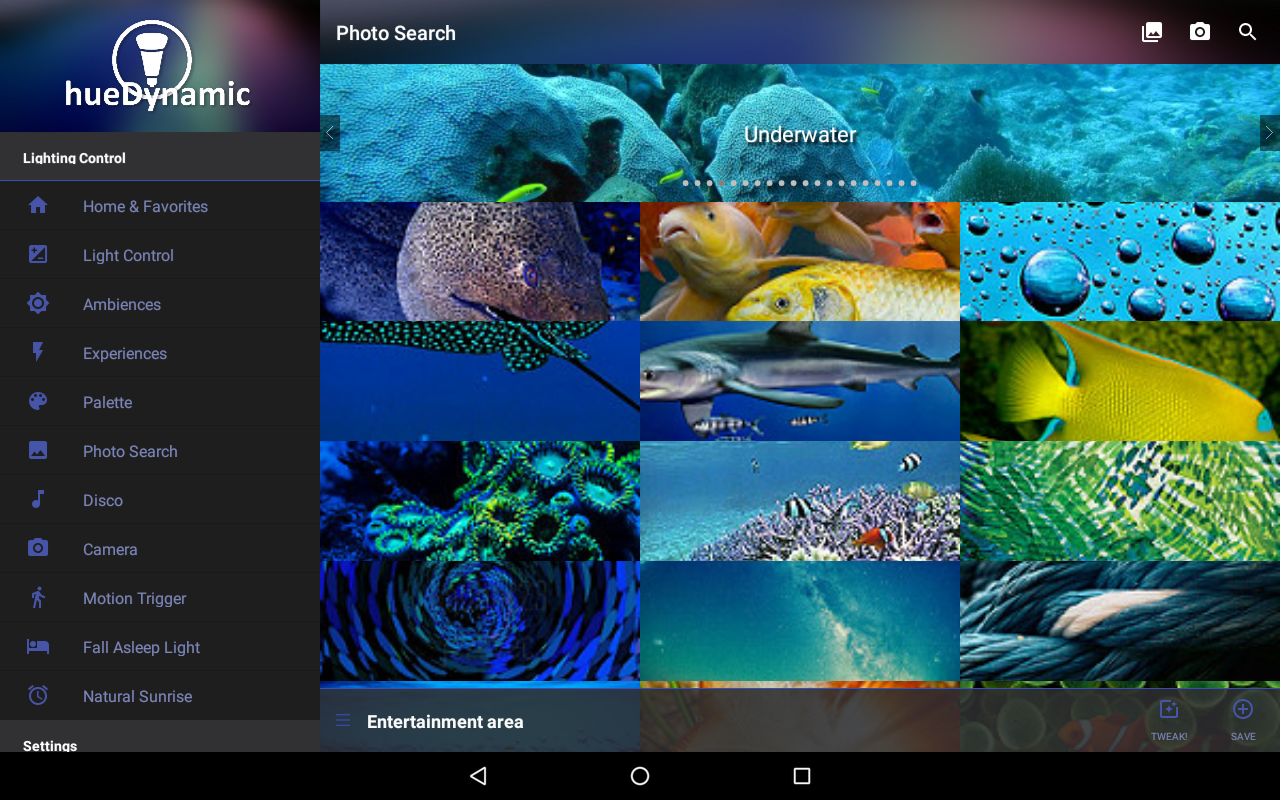Select the spotted ray photo

(480, 381)
